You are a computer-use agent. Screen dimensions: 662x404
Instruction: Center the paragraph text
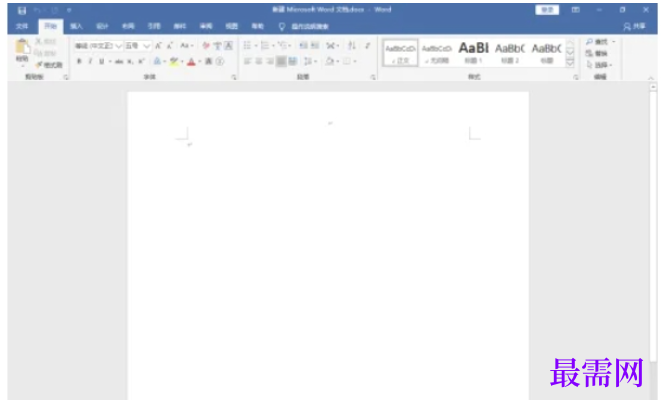(258, 62)
